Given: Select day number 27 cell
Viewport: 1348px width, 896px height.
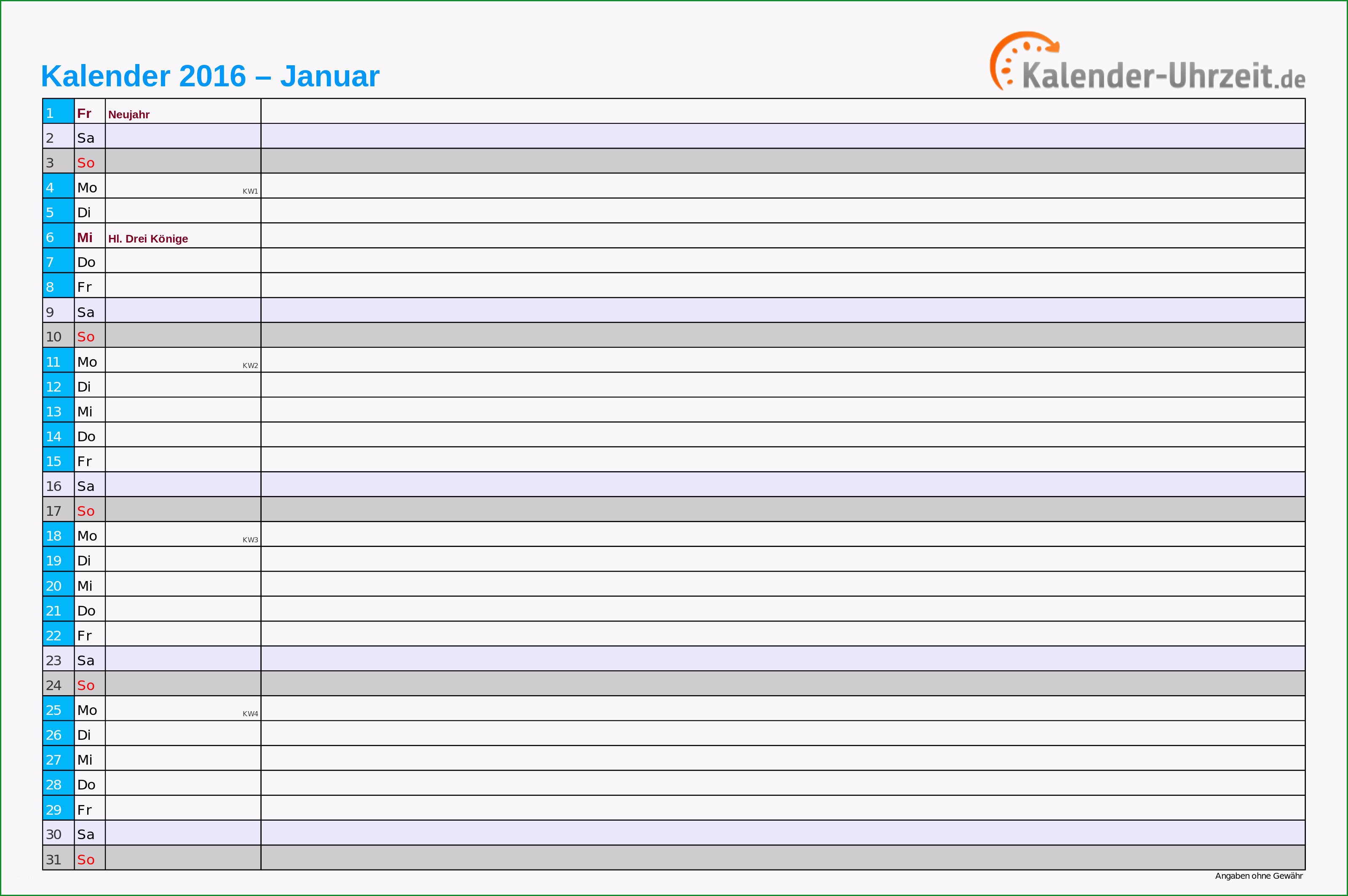Looking at the screenshot, I should (x=58, y=758).
